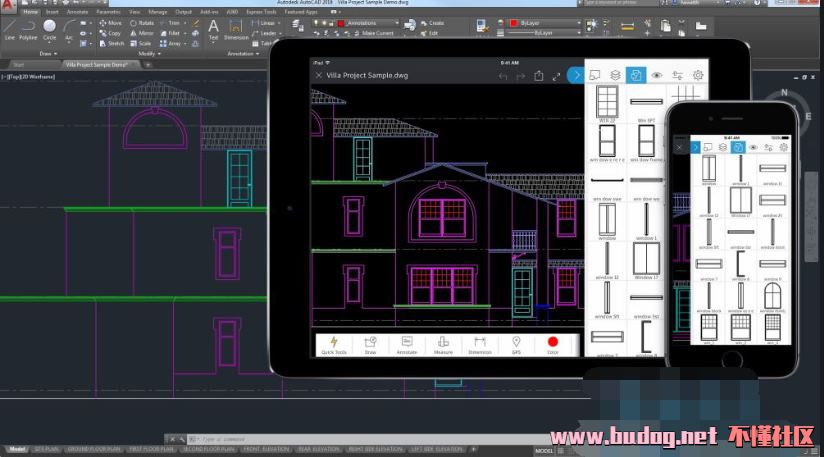
Task: Collapse the iPhone panel with blue arrow
Action: [x=695, y=148]
